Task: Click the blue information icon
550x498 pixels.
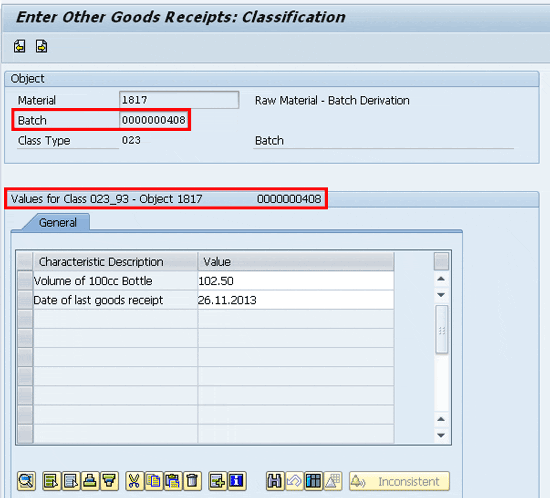Action: point(237,481)
